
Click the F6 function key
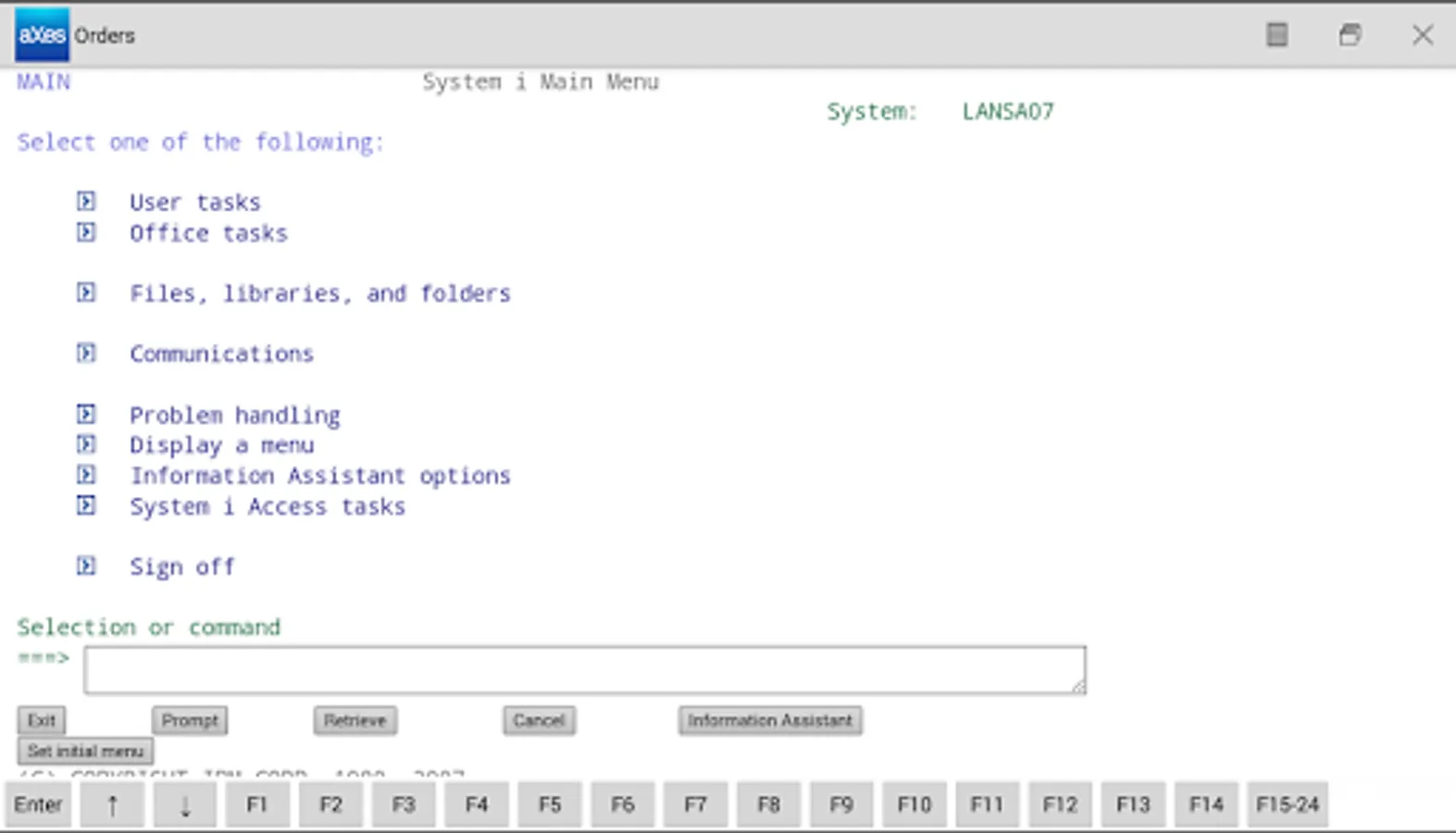click(622, 804)
